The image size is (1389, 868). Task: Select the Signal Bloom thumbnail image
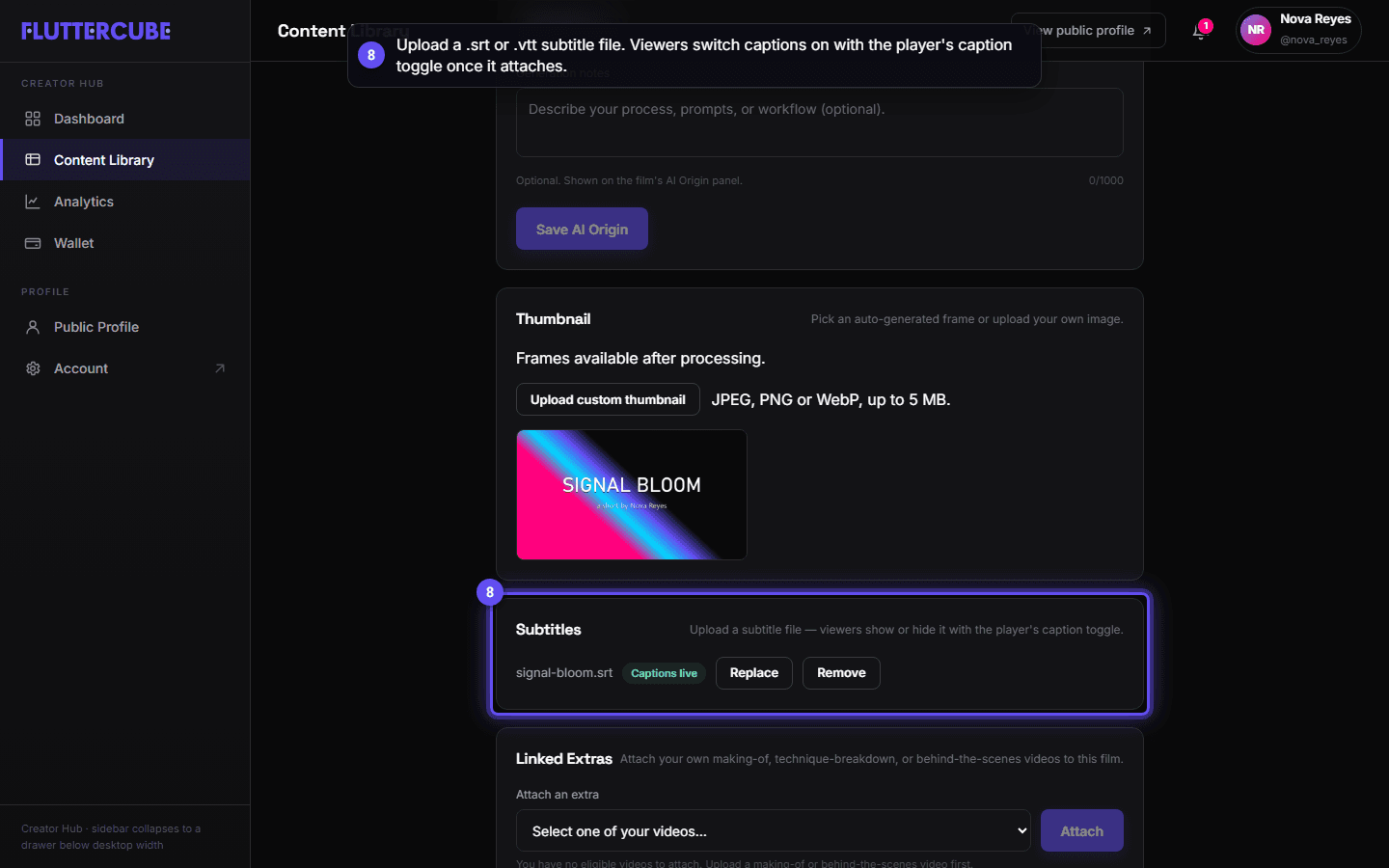(x=632, y=495)
